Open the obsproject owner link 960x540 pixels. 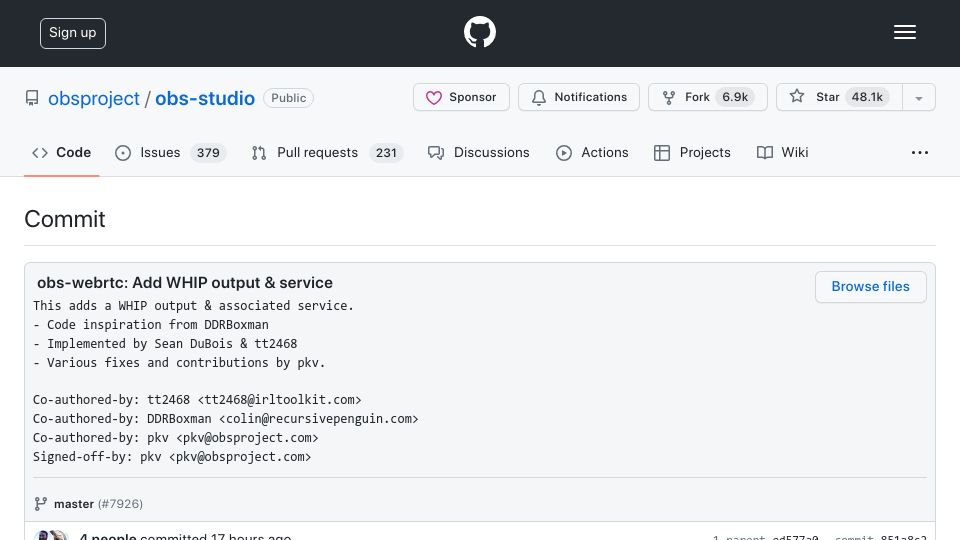[94, 98]
